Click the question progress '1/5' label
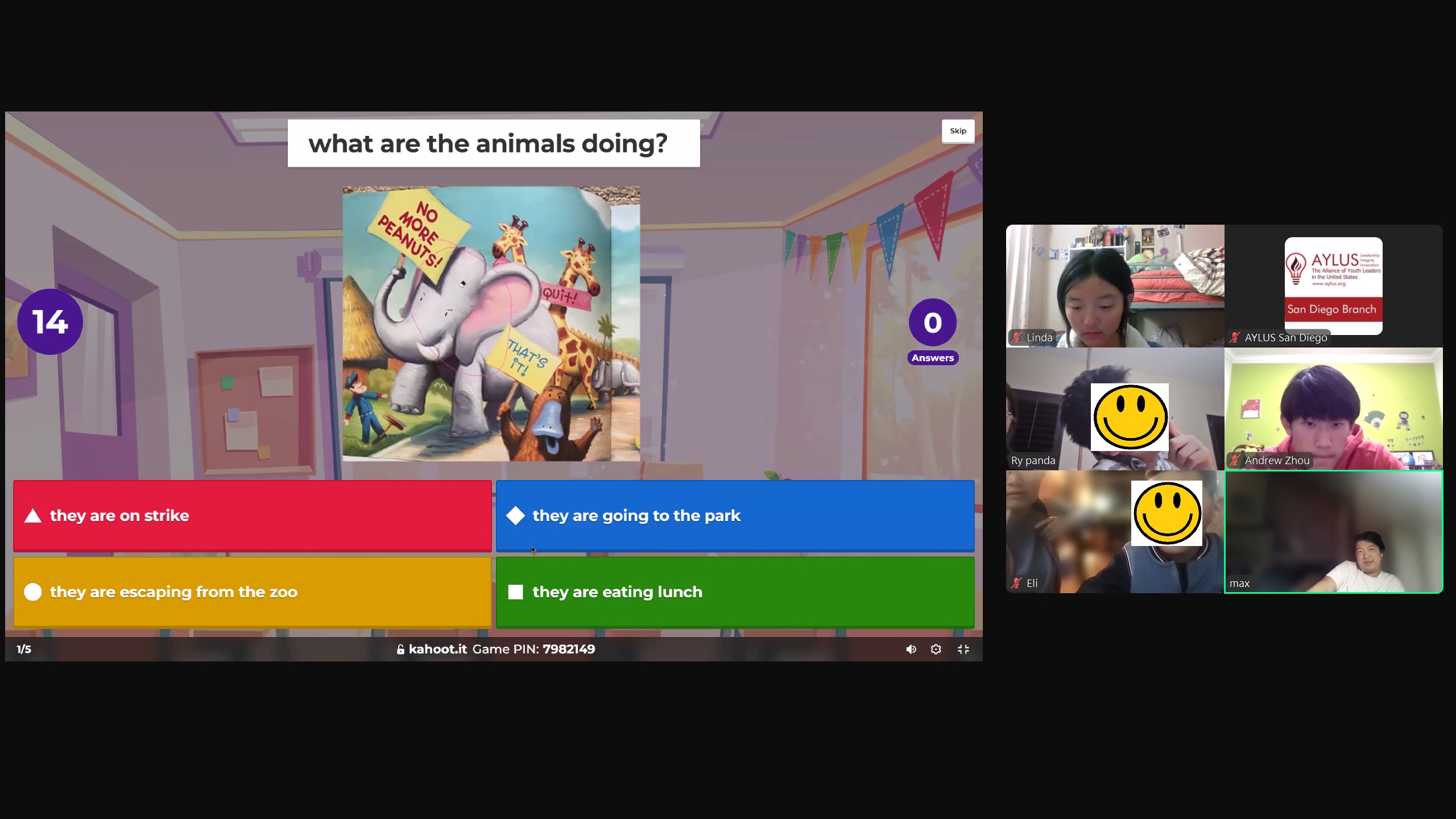 tap(24, 649)
